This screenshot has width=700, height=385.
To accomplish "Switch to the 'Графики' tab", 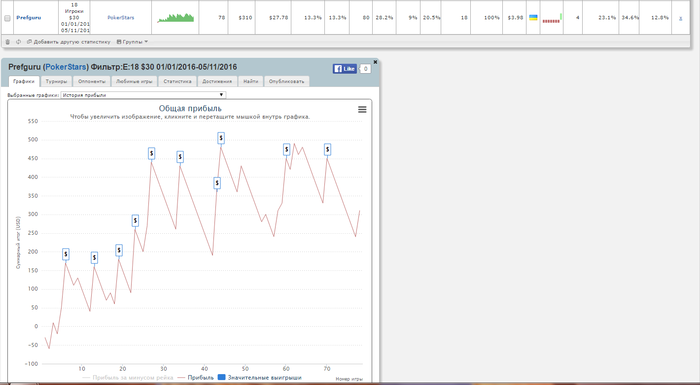I will tap(24, 81).
